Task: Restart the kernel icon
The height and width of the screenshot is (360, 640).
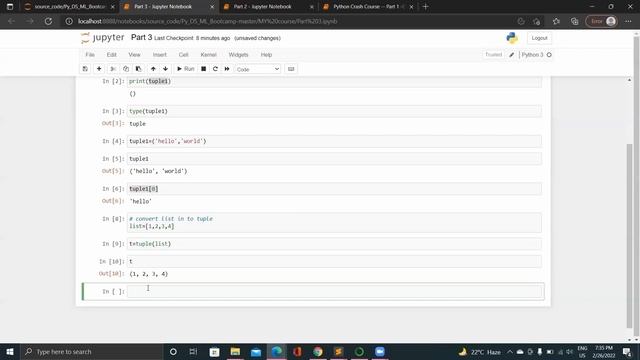Action: pos(215,69)
